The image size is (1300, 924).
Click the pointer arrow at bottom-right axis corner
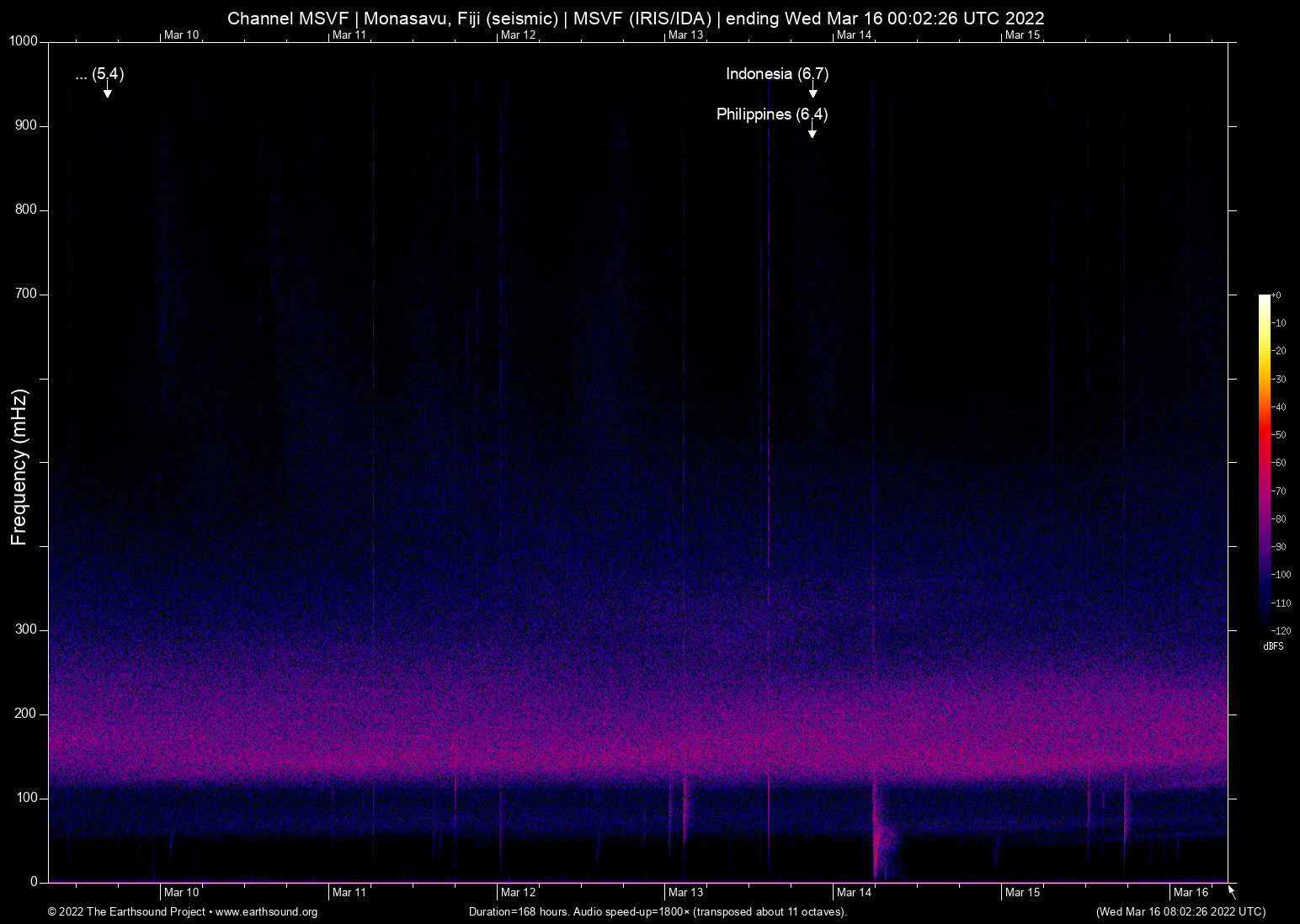[x=1232, y=892]
